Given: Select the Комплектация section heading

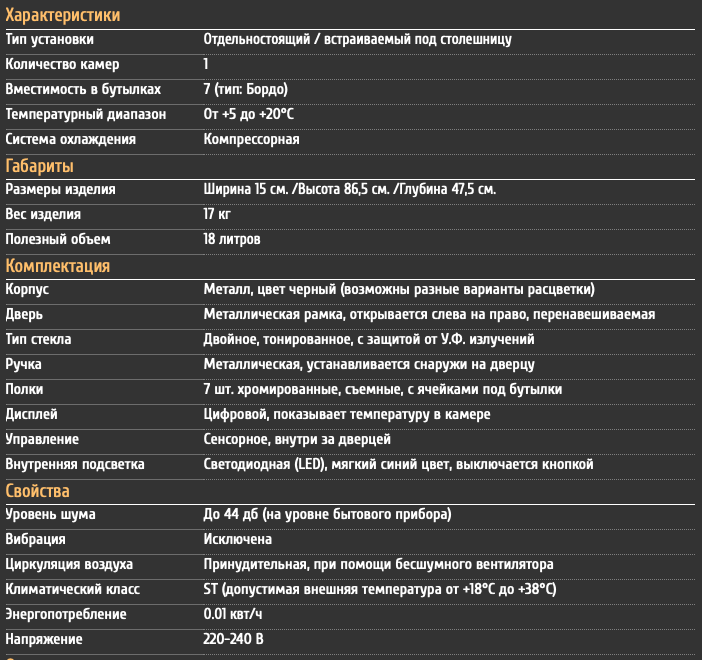Looking at the screenshot, I should click(58, 266).
